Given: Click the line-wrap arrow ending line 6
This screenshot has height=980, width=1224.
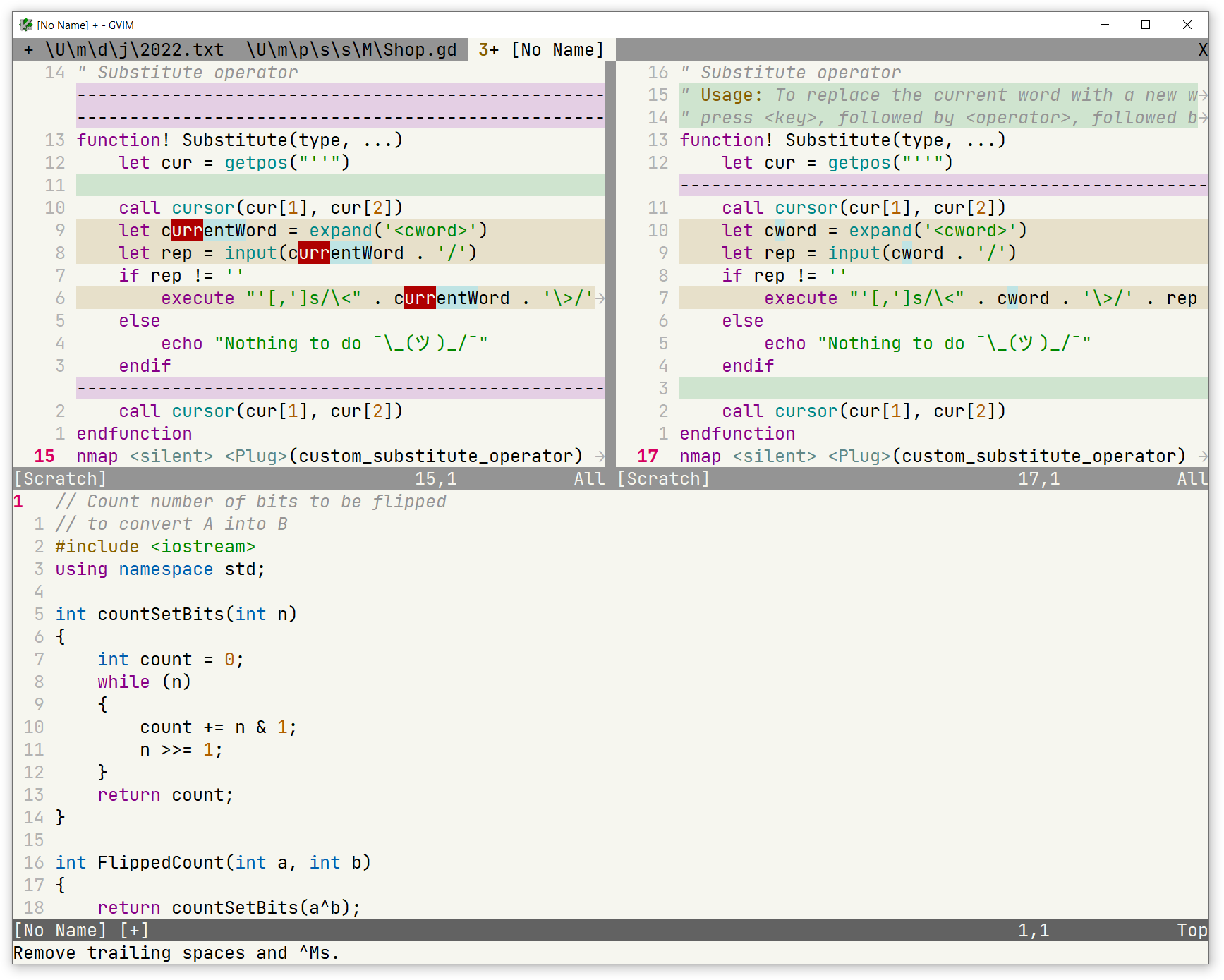Looking at the screenshot, I should [x=600, y=298].
